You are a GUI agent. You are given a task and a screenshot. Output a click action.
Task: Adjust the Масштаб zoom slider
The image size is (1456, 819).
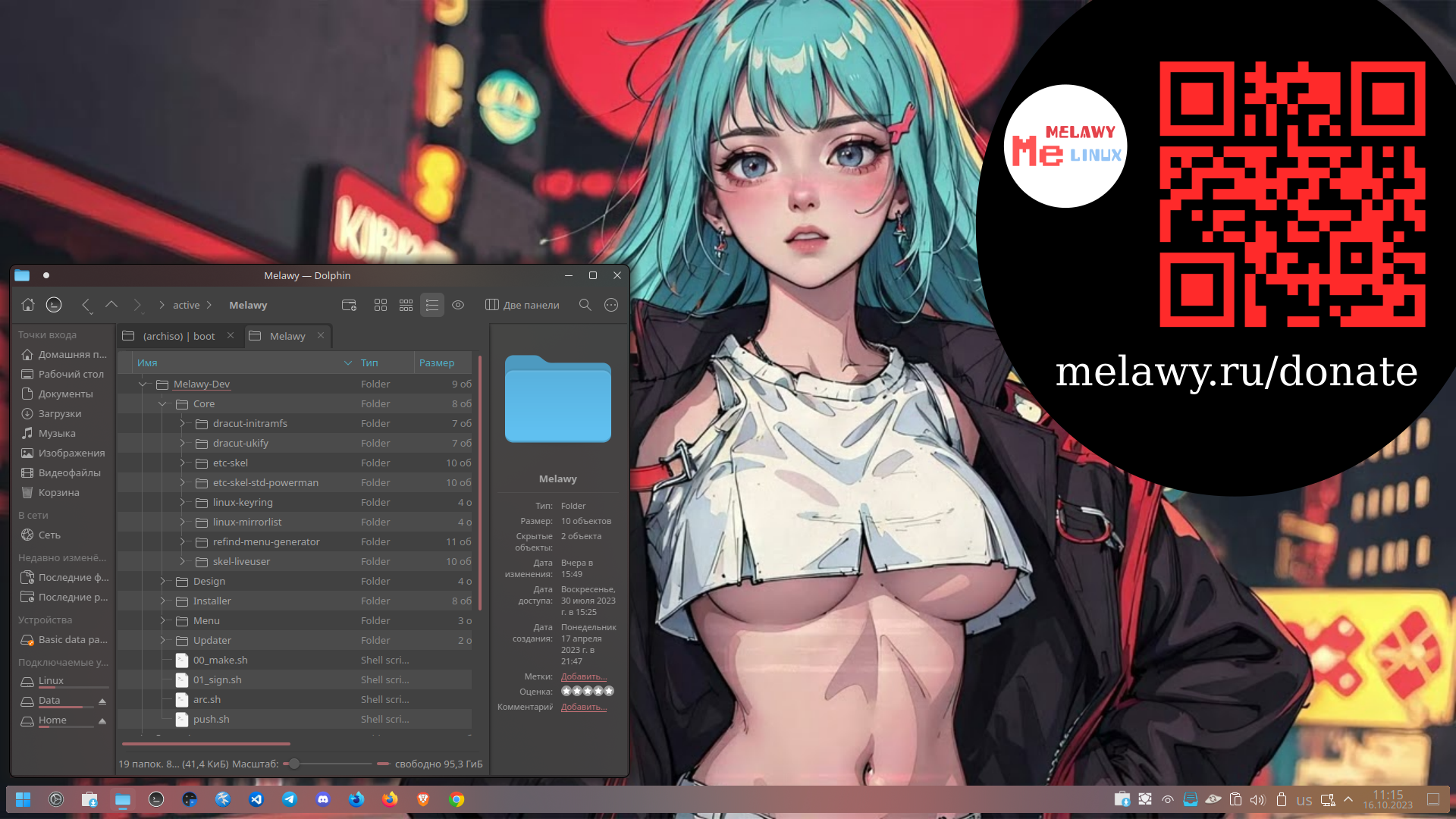tap(293, 764)
